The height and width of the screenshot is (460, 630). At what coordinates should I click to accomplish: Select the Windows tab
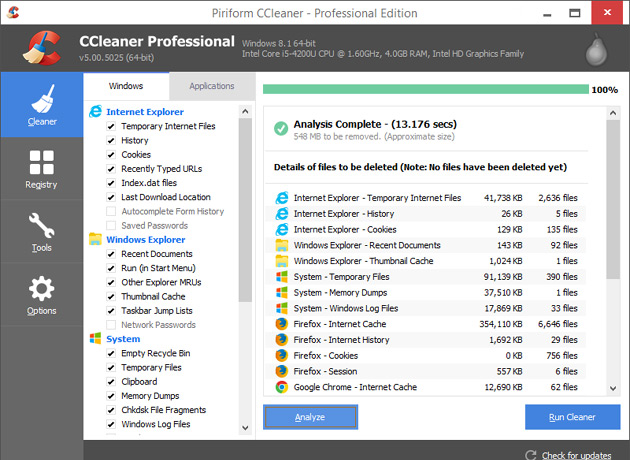pos(126,87)
